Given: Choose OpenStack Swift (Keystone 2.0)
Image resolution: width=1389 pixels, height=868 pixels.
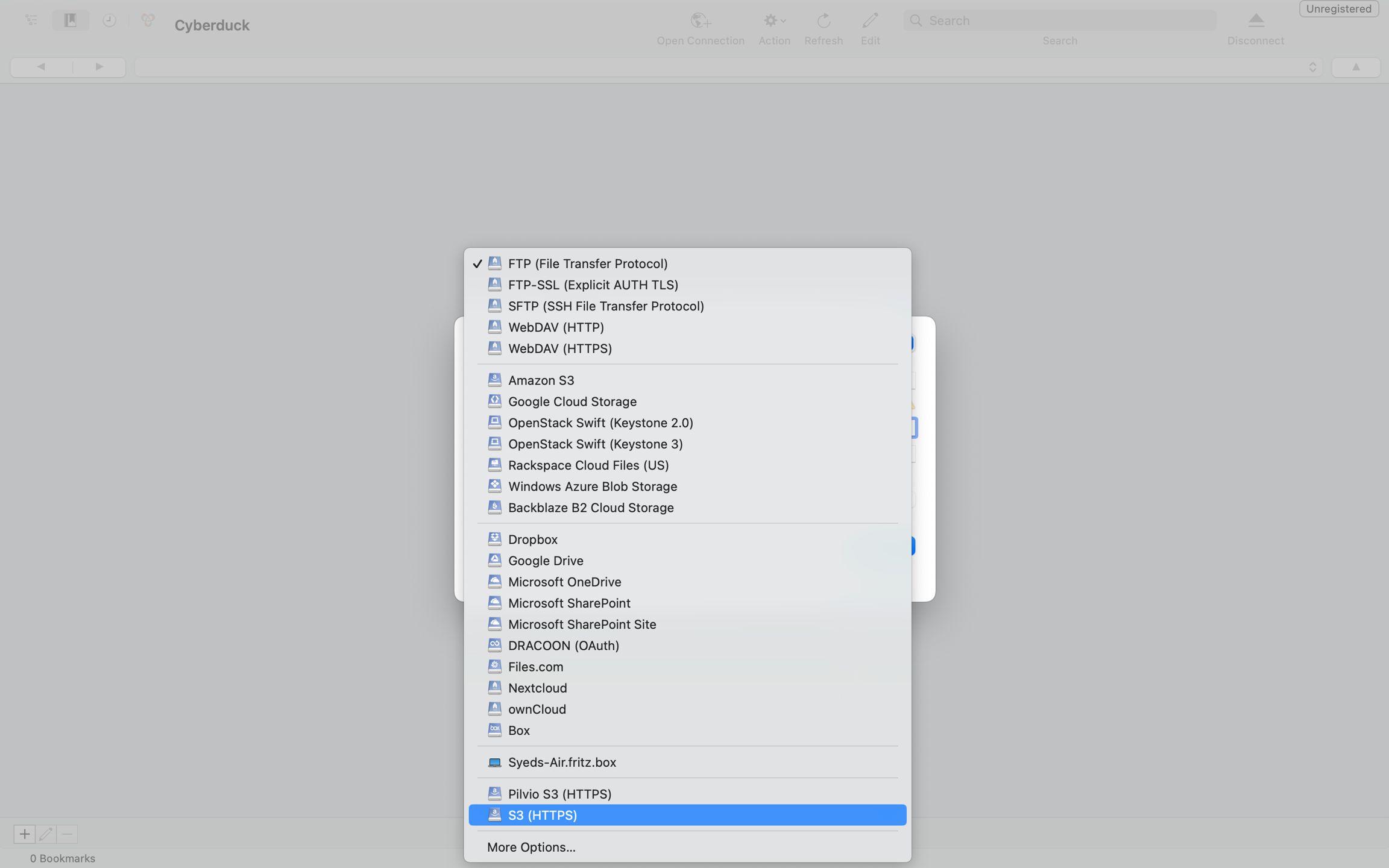Looking at the screenshot, I should 687,423.
